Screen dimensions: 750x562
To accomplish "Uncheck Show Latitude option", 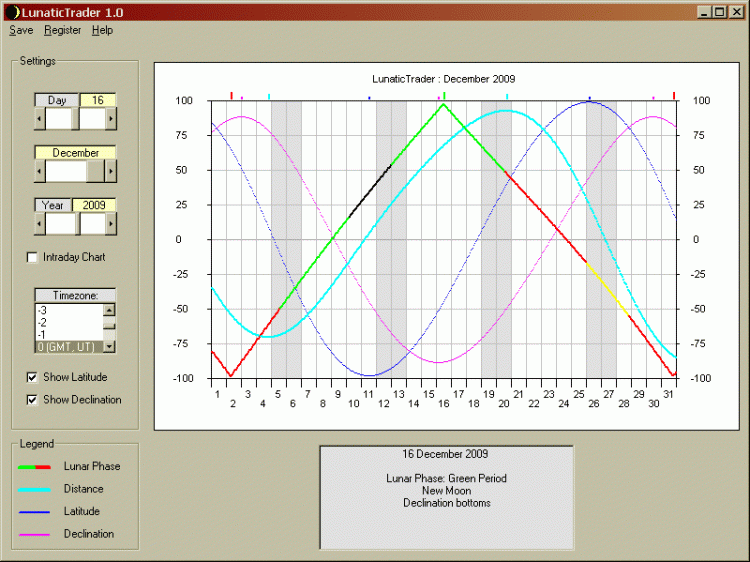I will pyautogui.click(x=33, y=378).
